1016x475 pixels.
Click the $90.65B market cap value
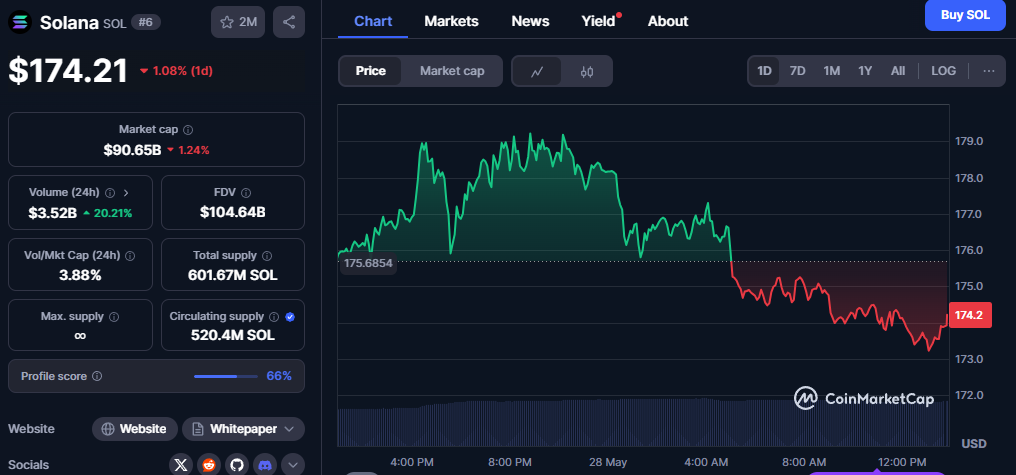(x=132, y=150)
